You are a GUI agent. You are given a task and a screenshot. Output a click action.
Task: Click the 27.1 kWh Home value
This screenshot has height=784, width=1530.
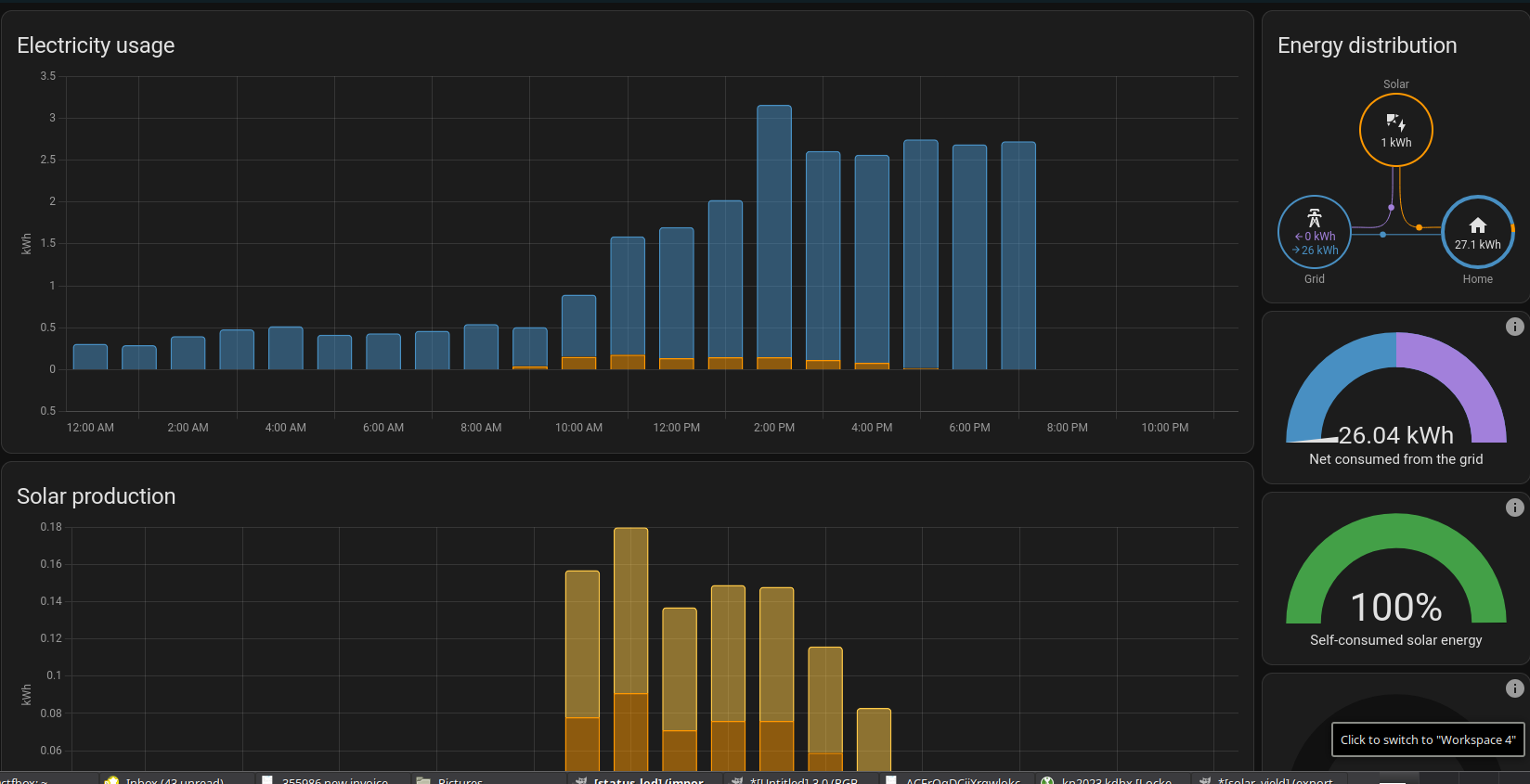click(1477, 245)
